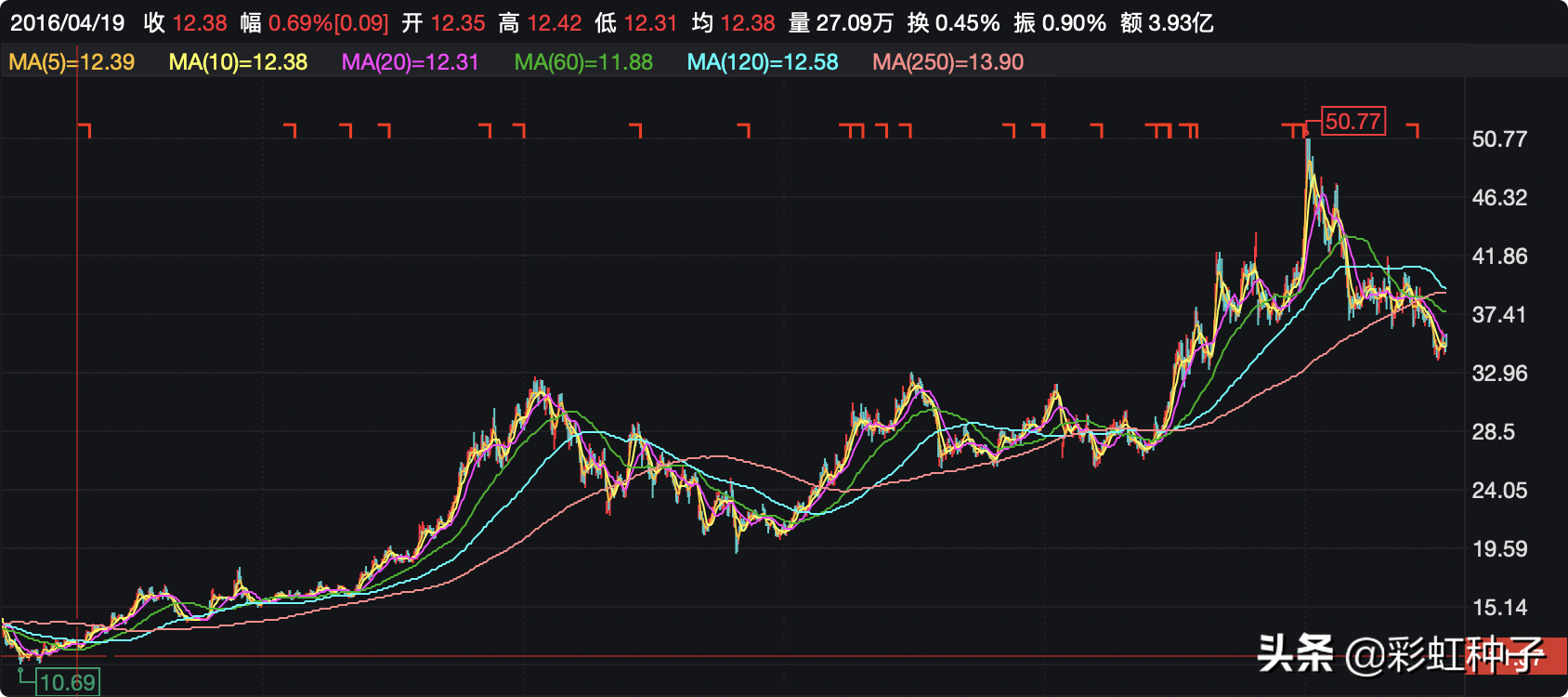
Task: Click the 46.32 price axis label
Action: pos(1499,198)
